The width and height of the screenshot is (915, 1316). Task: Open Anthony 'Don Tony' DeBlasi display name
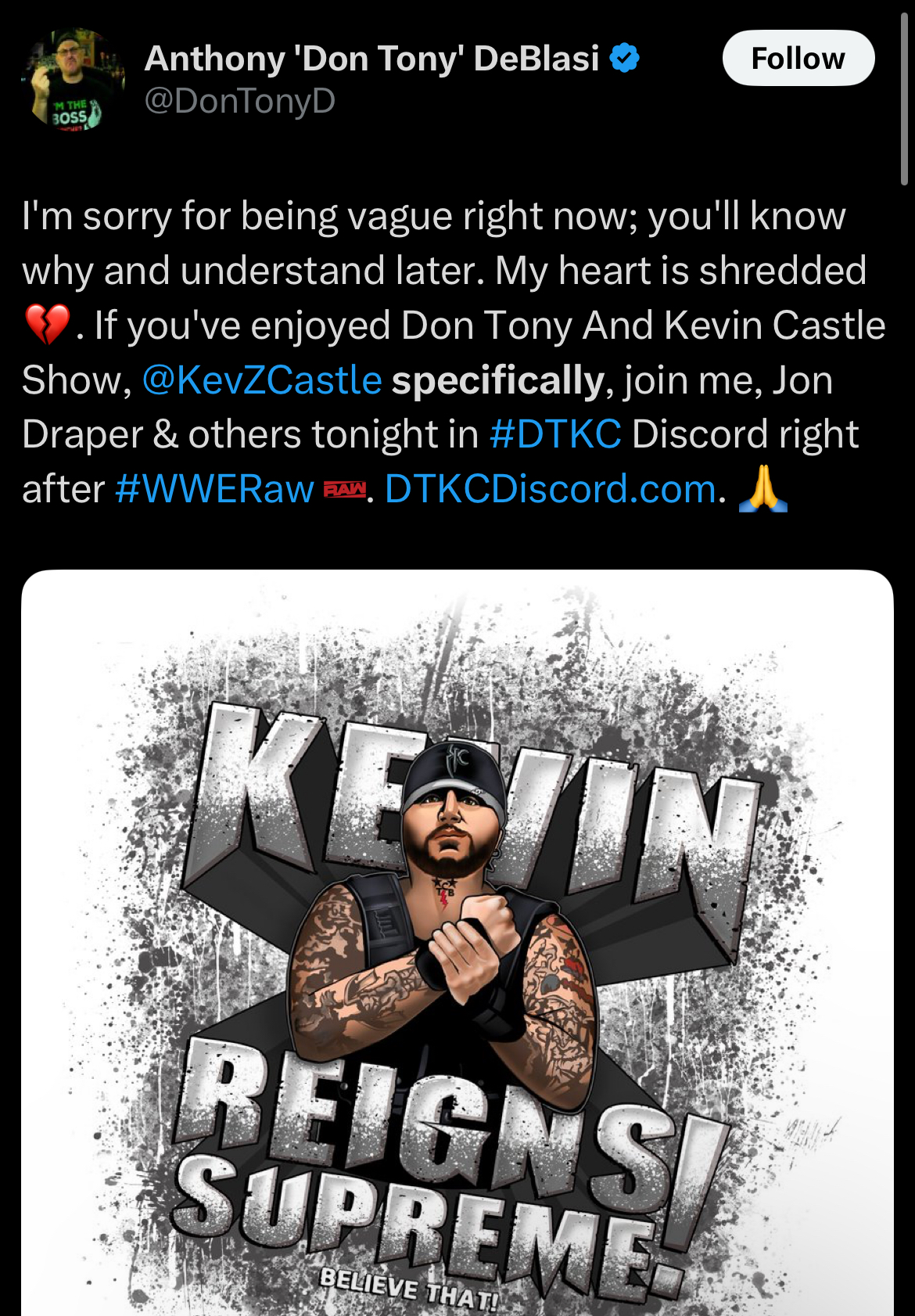(x=372, y=59)
